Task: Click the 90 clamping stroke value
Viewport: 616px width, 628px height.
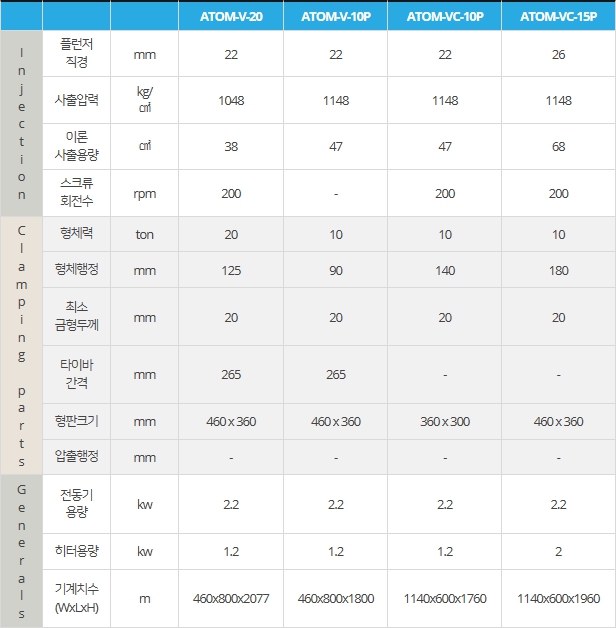Action: pos(336,271)
